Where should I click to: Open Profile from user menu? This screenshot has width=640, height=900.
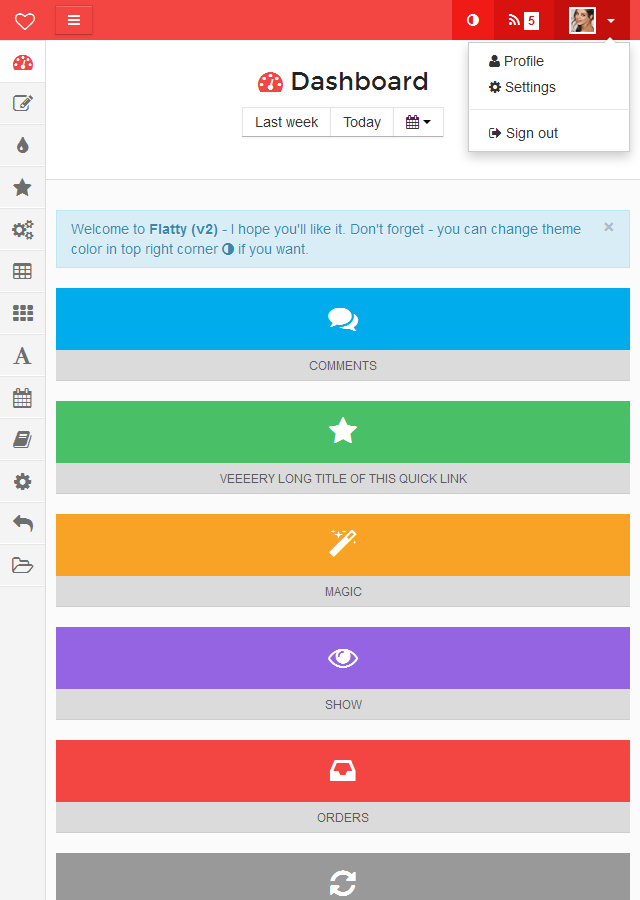coord(516,61)
